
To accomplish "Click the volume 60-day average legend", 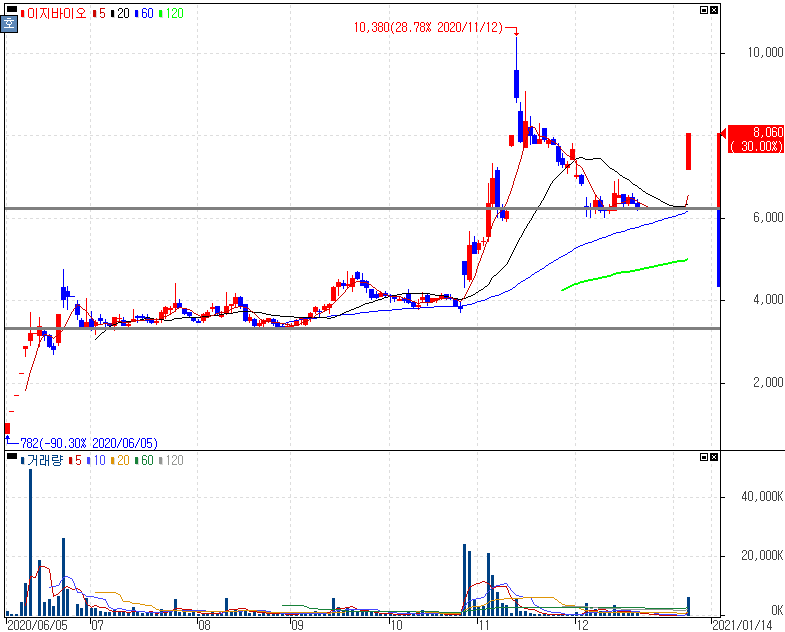I will click(x=144, y=460).
